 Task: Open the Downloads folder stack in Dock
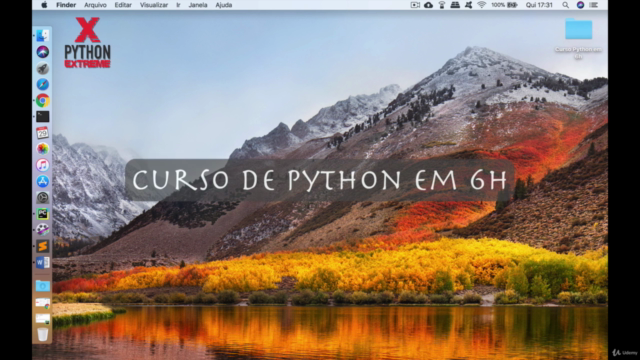coord(42,286)
